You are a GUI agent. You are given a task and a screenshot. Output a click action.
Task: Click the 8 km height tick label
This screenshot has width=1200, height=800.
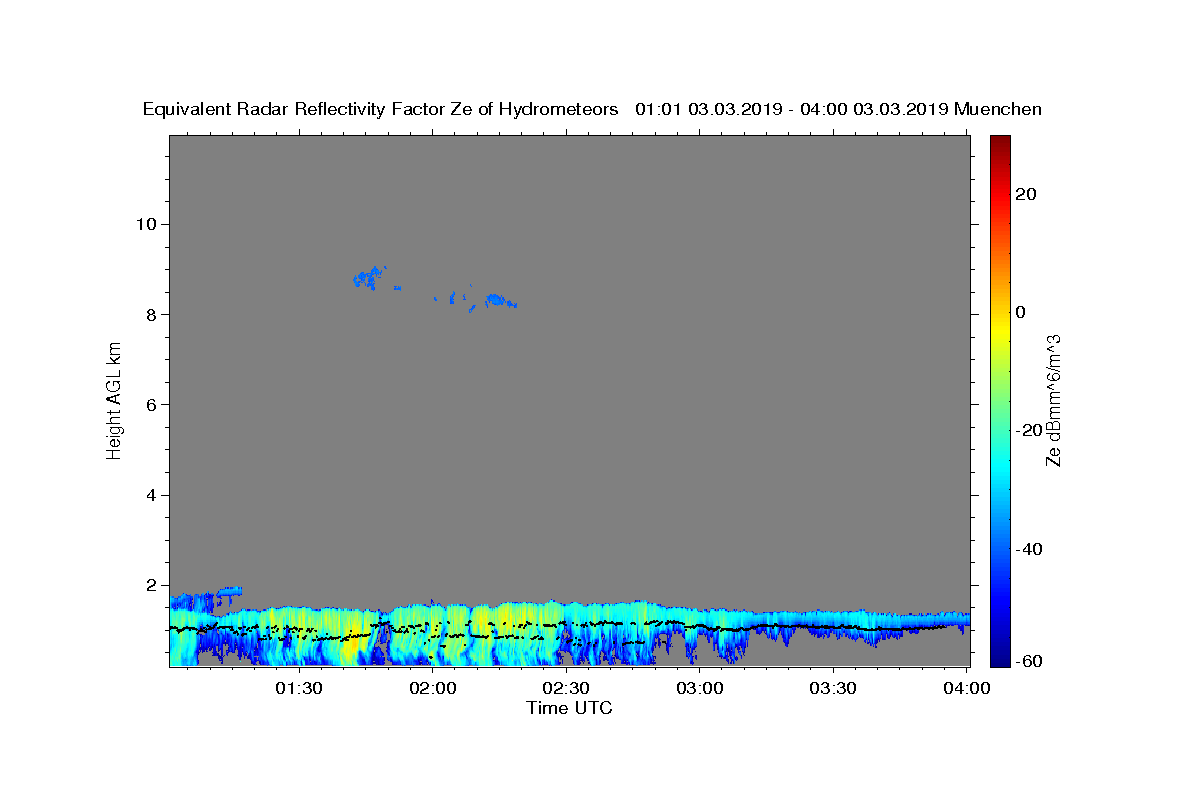tap(151, 314)
